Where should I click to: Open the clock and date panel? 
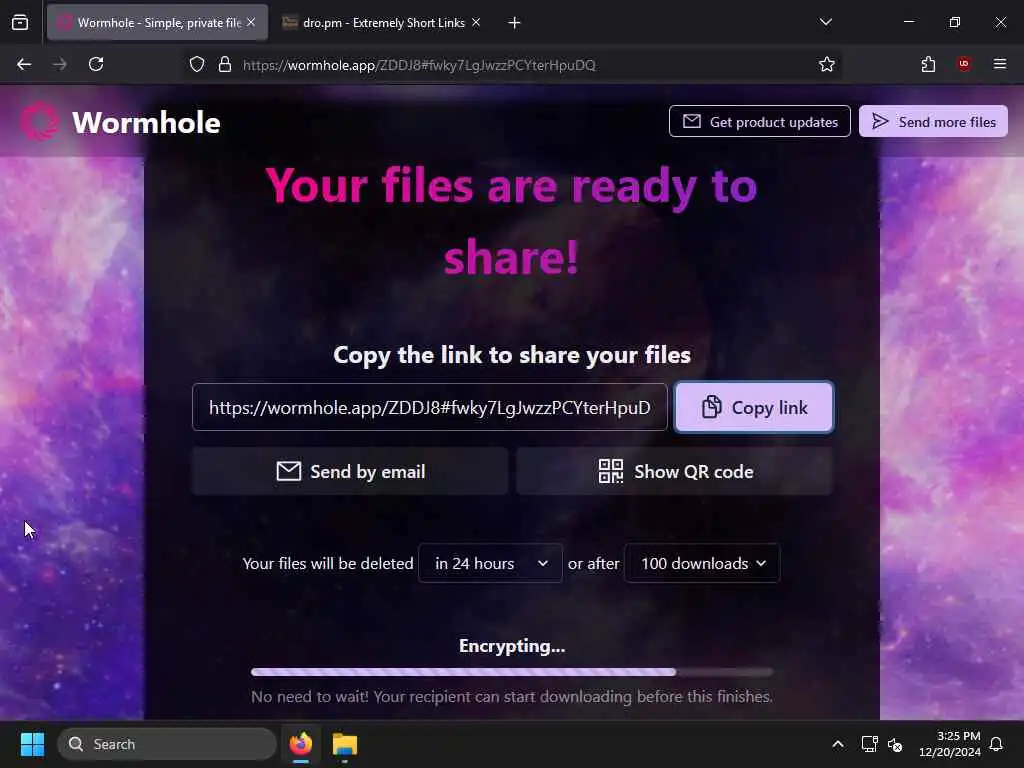[950, 744]
